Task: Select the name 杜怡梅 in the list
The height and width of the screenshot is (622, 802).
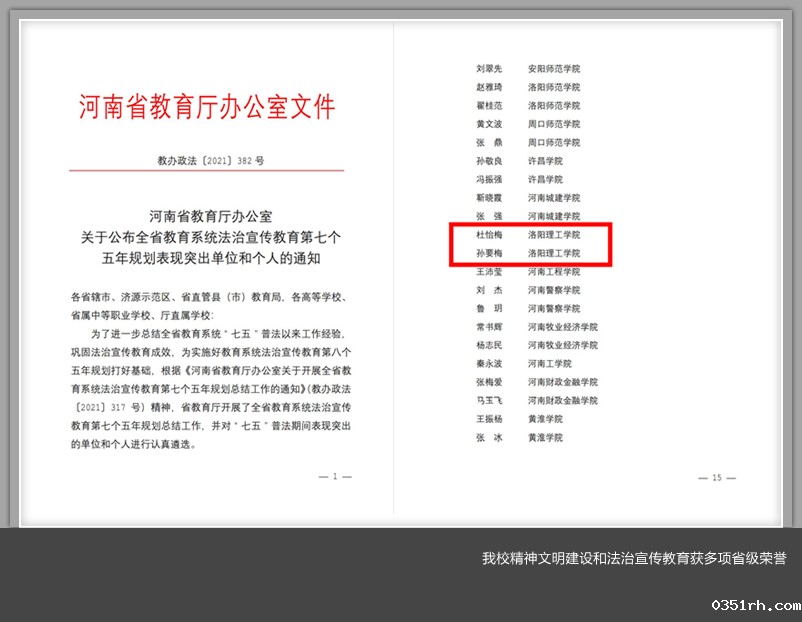Action: pos(490,234)
